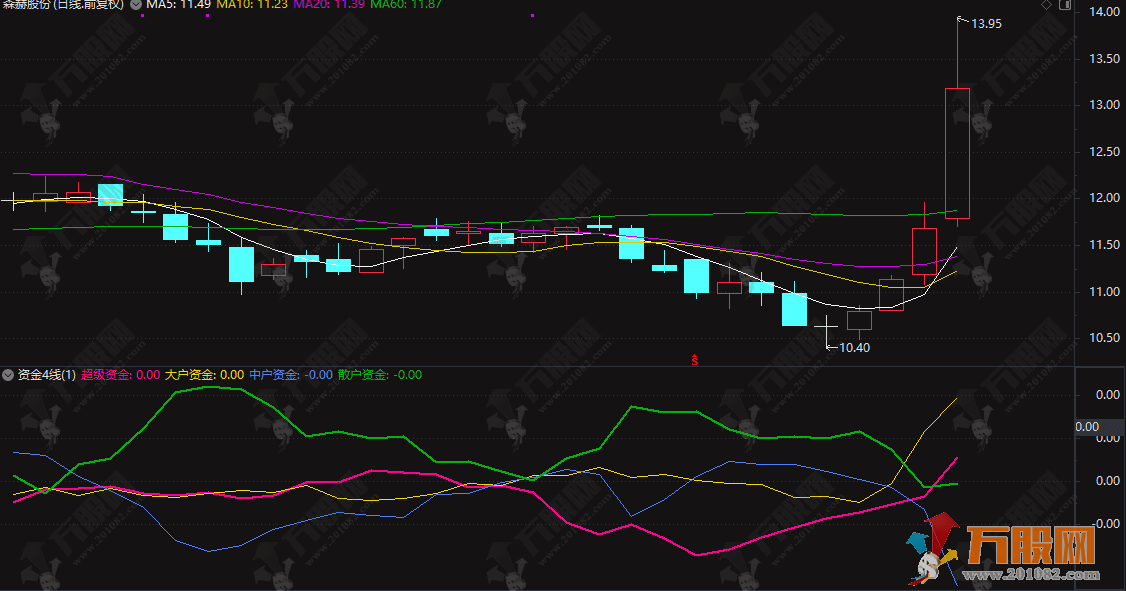Viewport: 1126px width, 591px height.
Task: Click the 0.00 value tag on indicator axis
Action: coord(1087,427)
